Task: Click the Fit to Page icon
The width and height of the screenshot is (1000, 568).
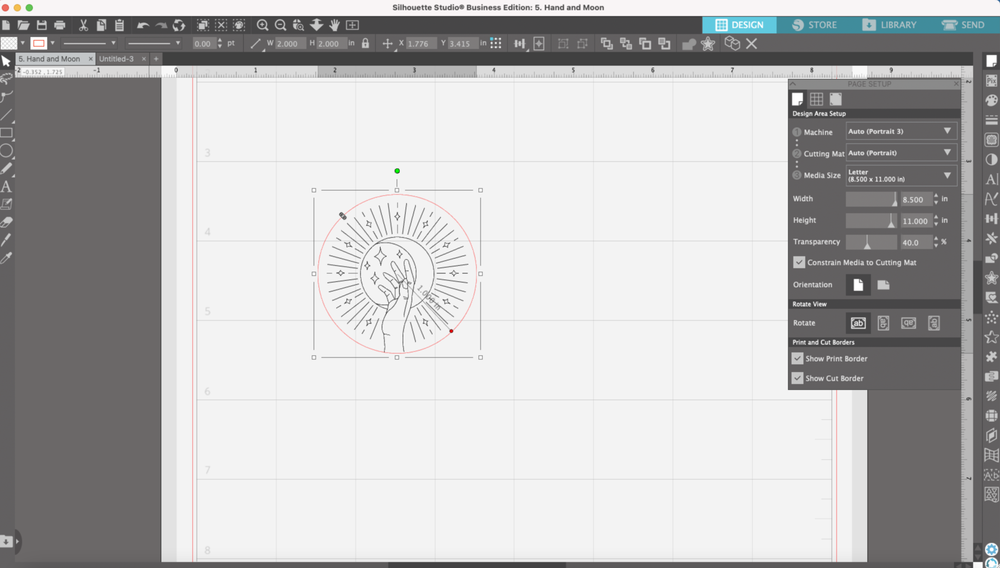Action: pyautogui.click(x=352, y=25)
